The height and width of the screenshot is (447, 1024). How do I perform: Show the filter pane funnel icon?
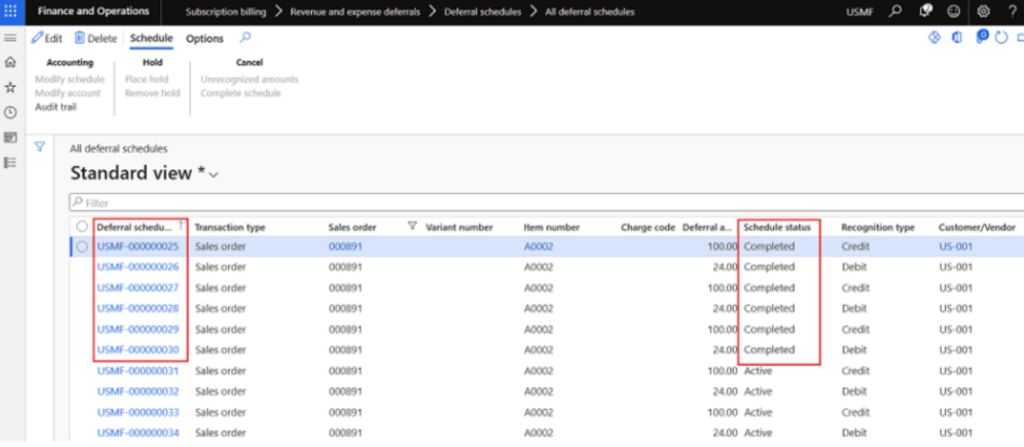pos(40,147)
